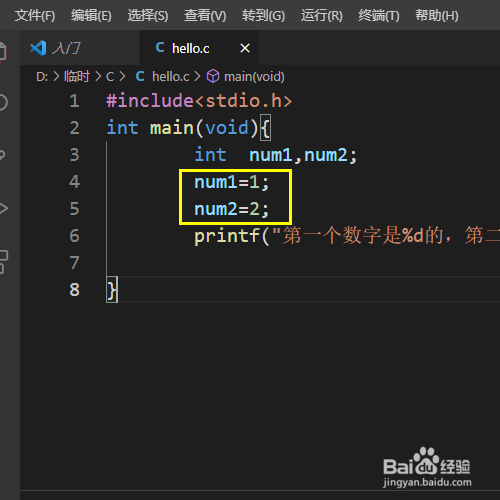
Task: Open the 文件(F) menu
Action: [x=35, y=15]
